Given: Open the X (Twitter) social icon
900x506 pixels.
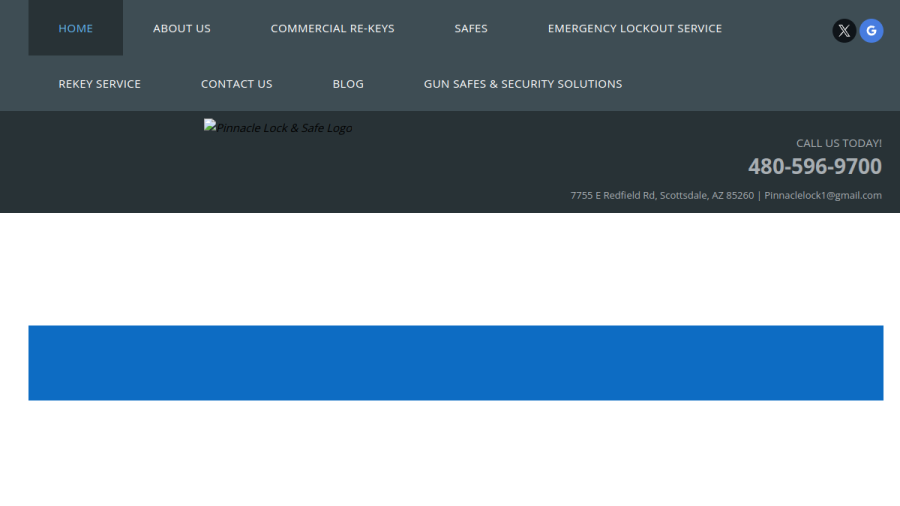Looking at the screenshot, I should (x=844, y=30).
